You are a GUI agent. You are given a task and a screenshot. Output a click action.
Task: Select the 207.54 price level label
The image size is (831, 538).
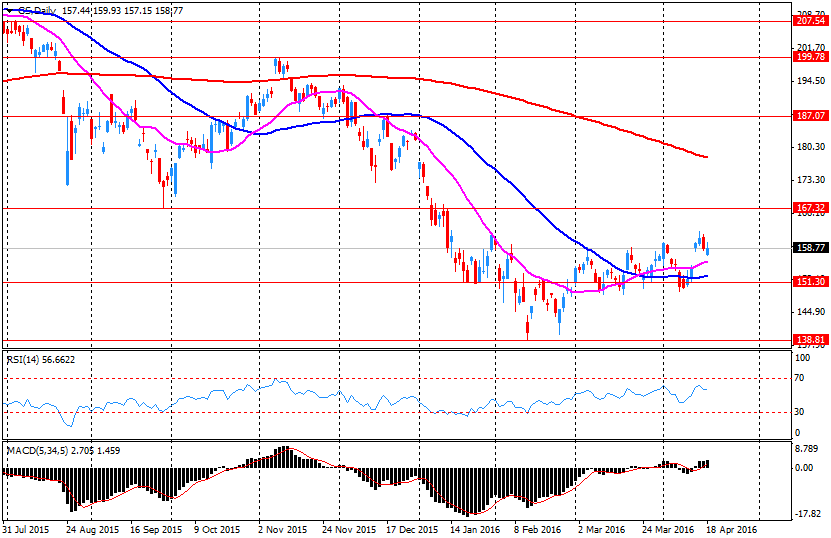pyautogui.click(x=809, y=21)
